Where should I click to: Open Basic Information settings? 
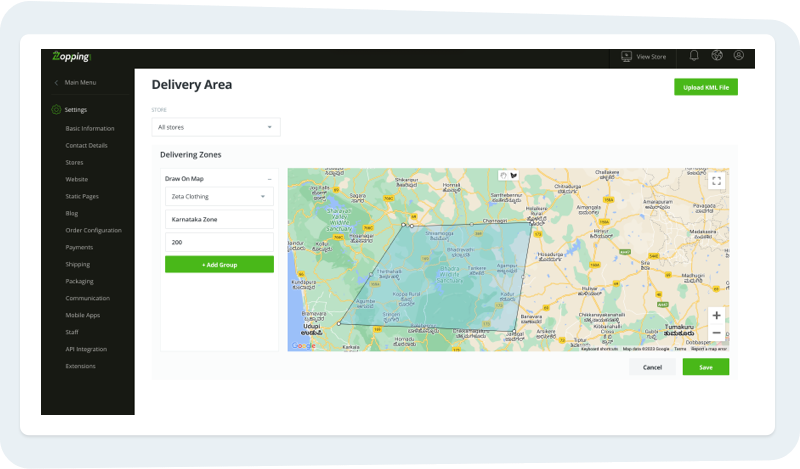tap(90, 129)
